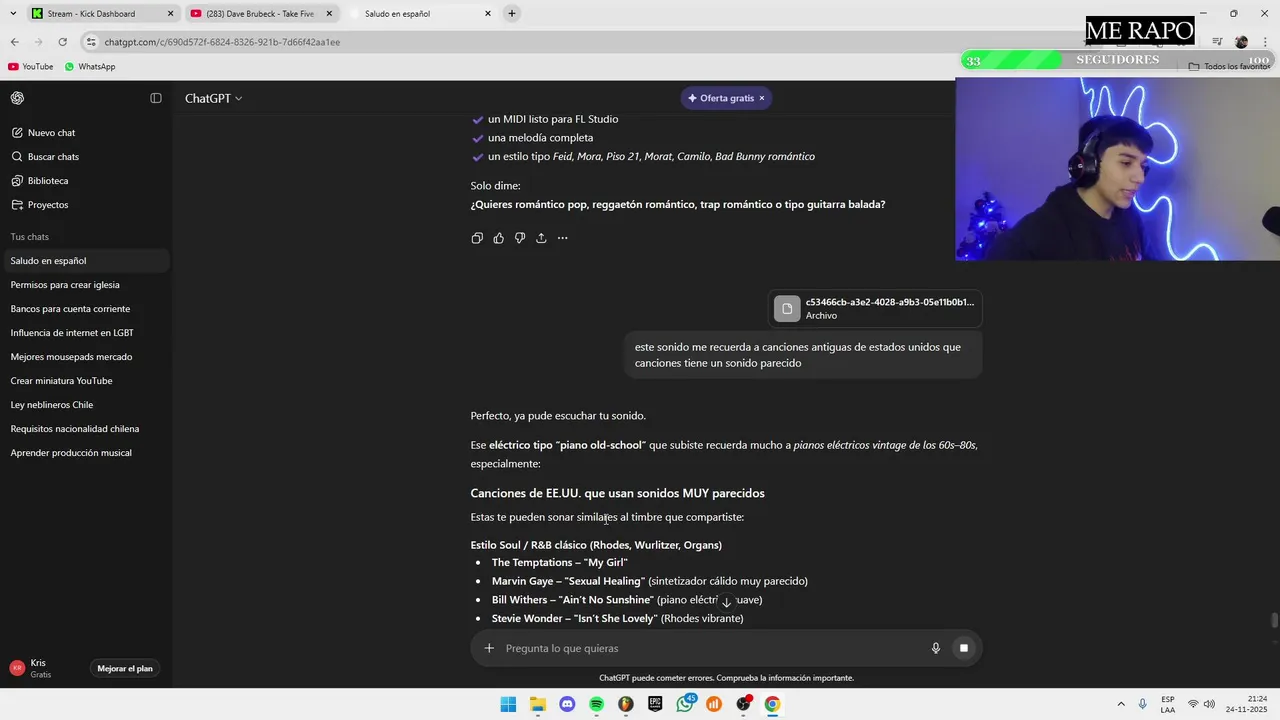Collapse the sidebar with panel icon
This screenshot has height=720, width=1280.
(x=156, y=98)
